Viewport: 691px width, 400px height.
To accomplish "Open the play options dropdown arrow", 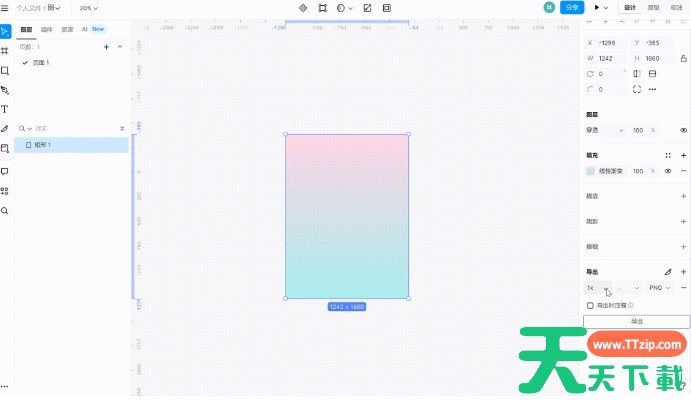I will (606, 7).
